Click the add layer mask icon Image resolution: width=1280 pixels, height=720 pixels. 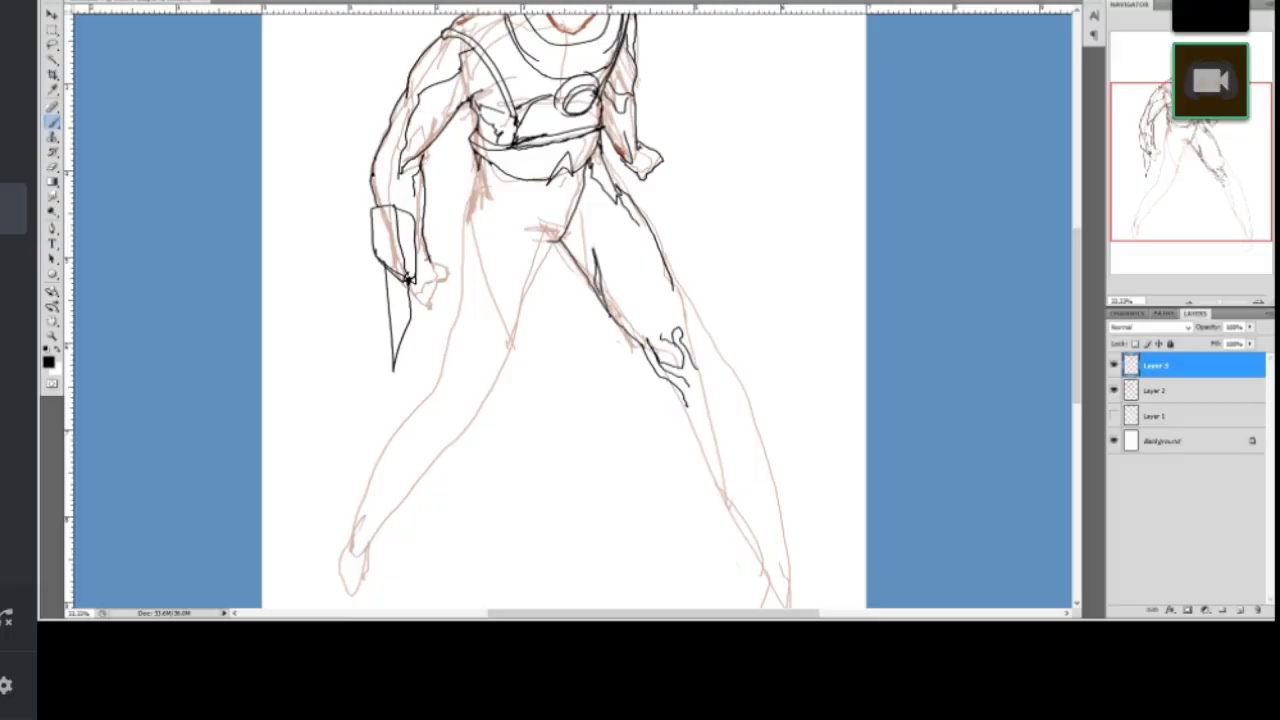click(x=1187, y=609)
